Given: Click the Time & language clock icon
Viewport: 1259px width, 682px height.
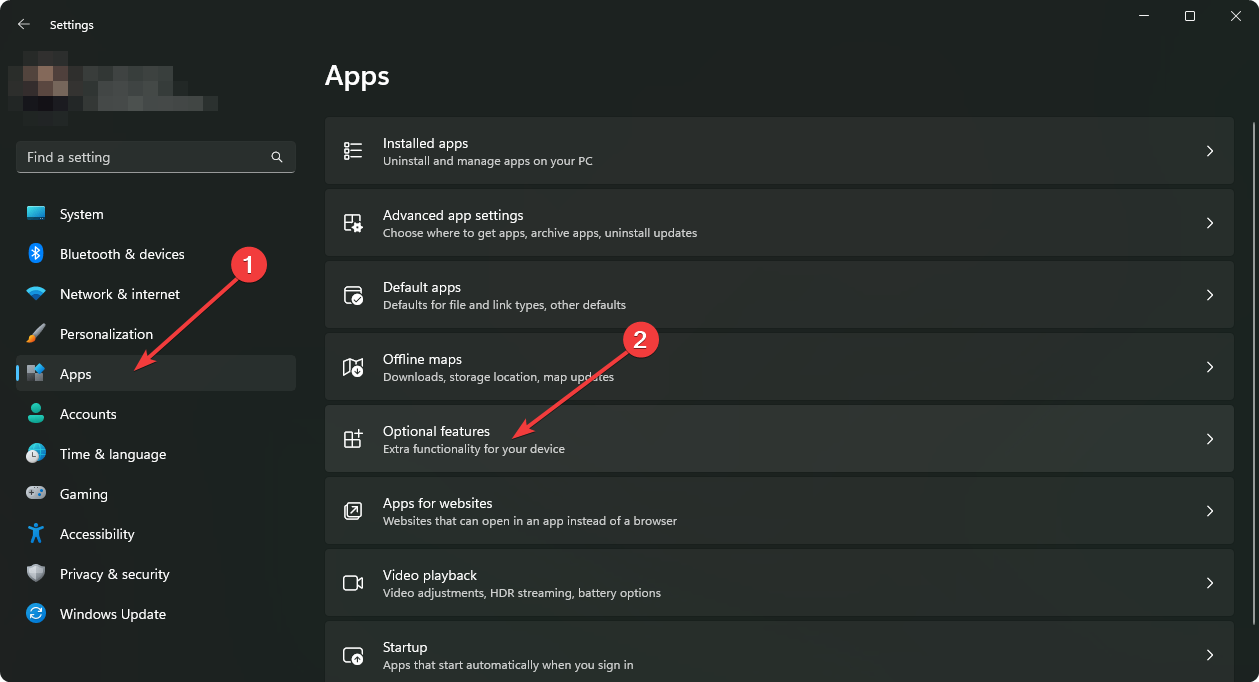Looking at the screenshot, I should coord(36,454).
